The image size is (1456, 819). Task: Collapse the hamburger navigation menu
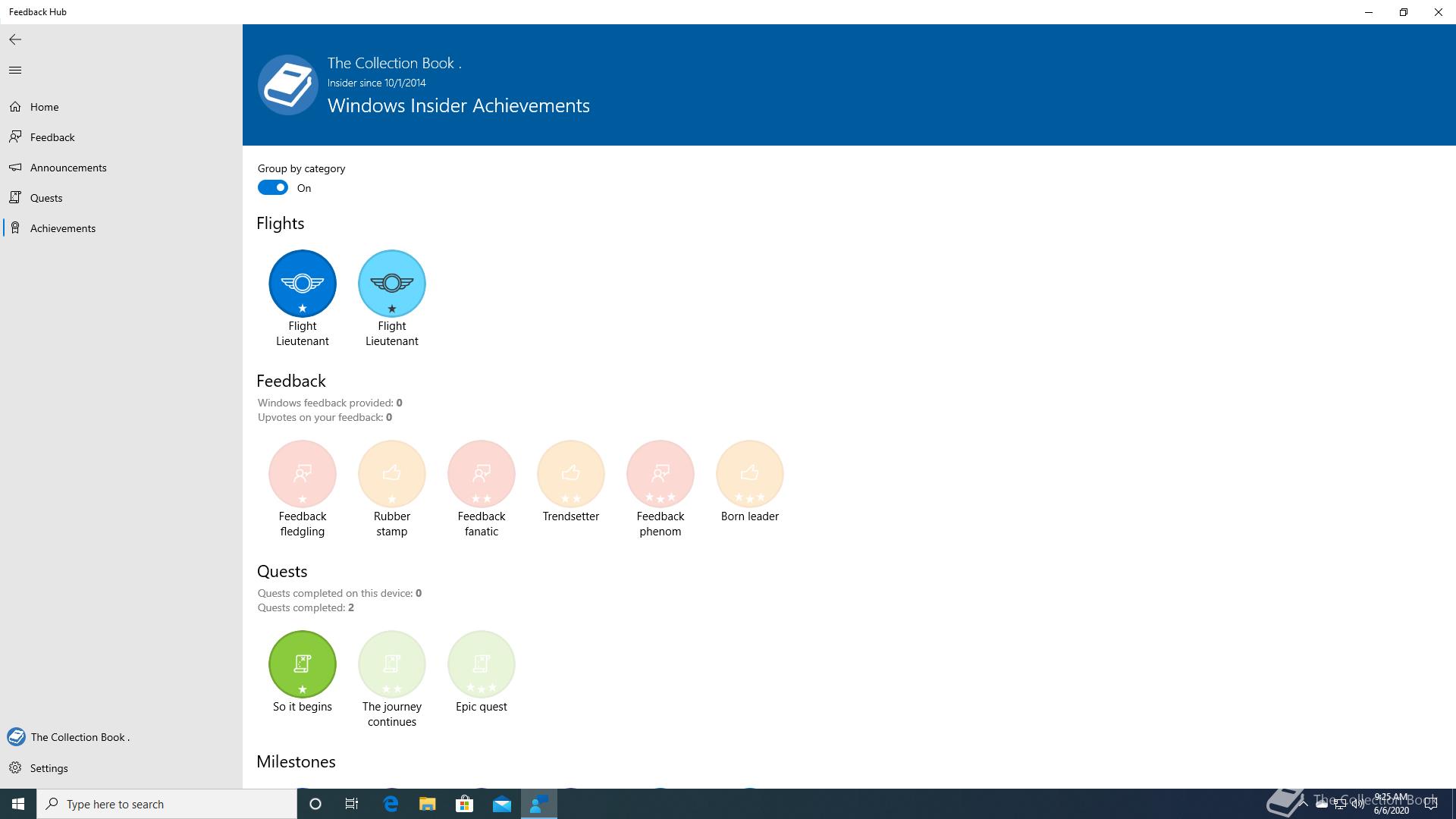15,71
